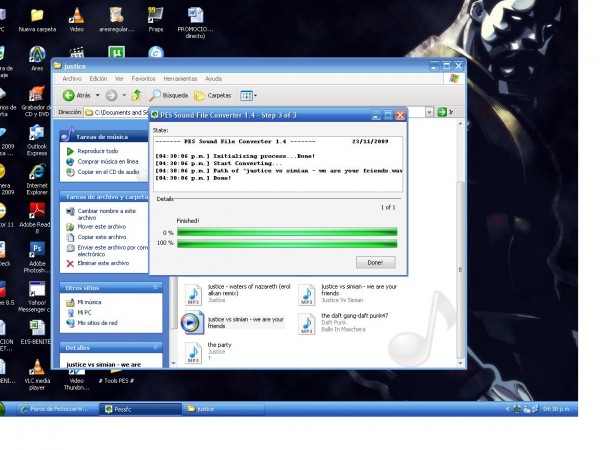Open the forward history dropdown arrow
This screenshot has height=450, width=600.
coord(124,95)
